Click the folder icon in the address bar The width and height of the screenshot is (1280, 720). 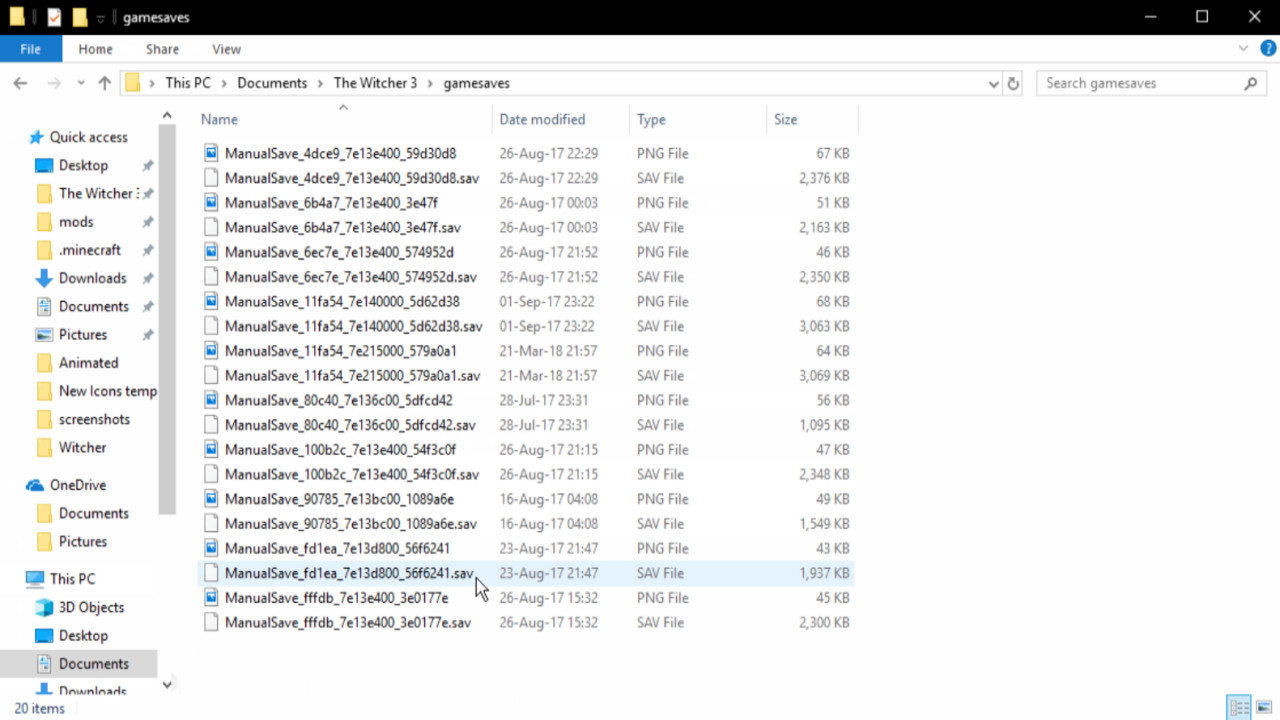(x=133, y=83)
